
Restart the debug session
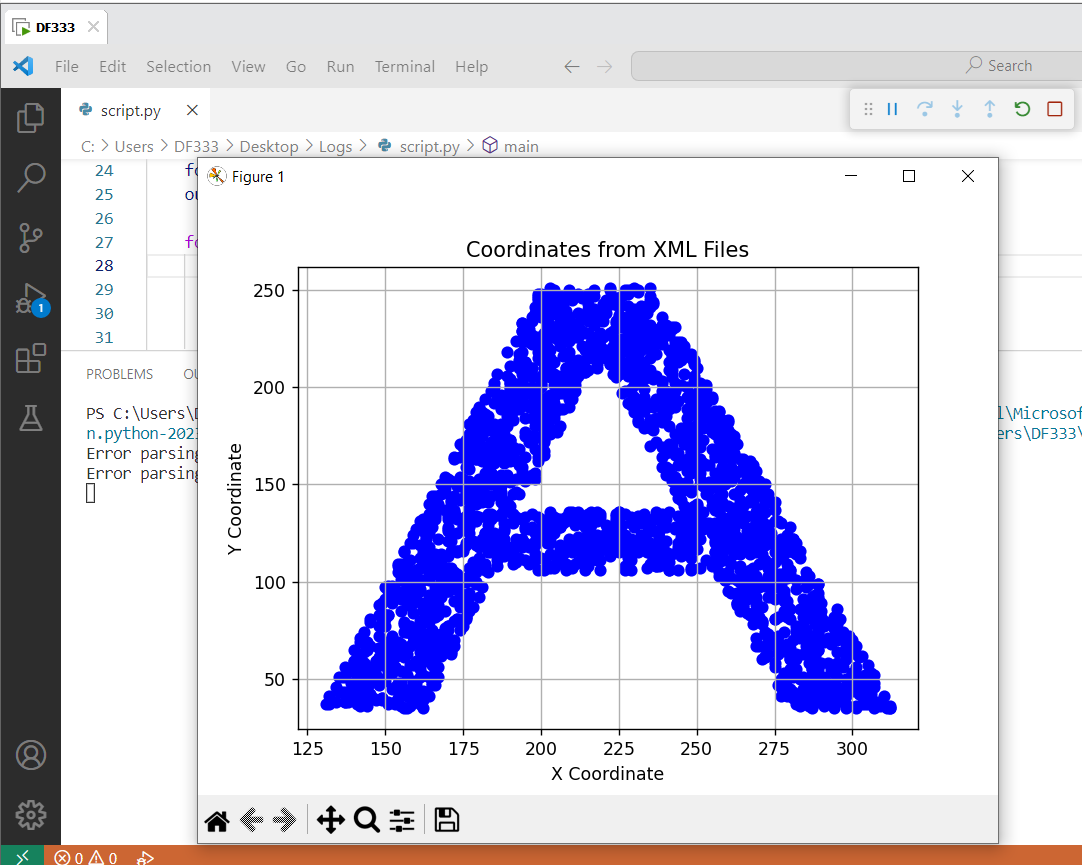click(x=1022, y=109)
